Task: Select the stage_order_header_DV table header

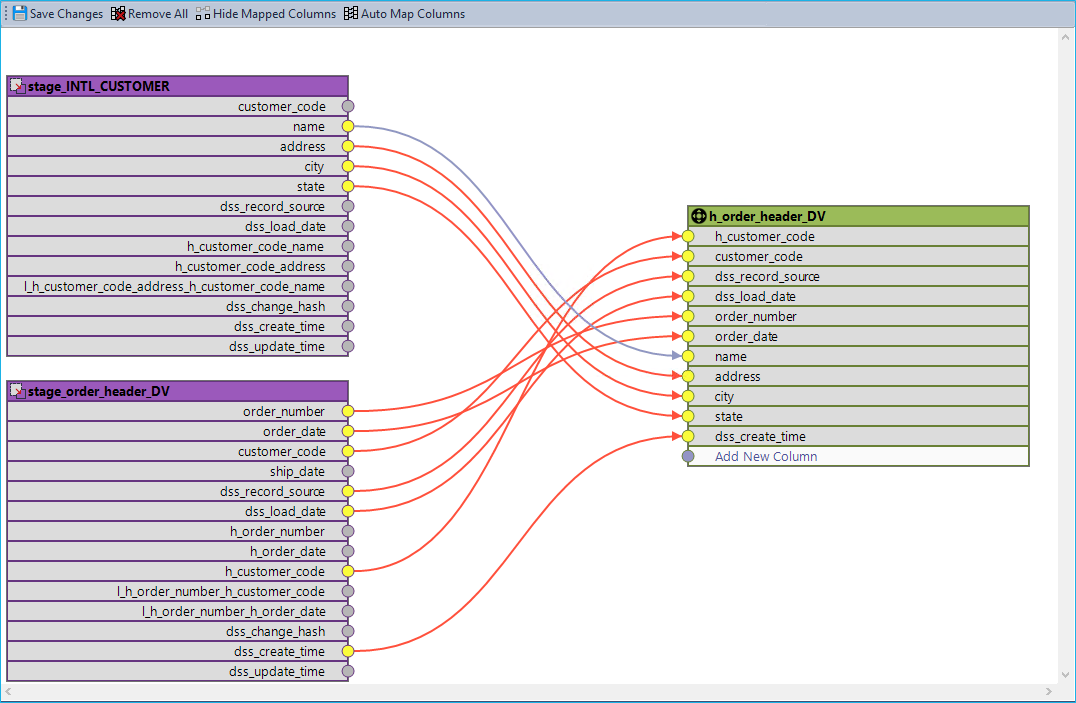Action: click(x=178, y=391)
